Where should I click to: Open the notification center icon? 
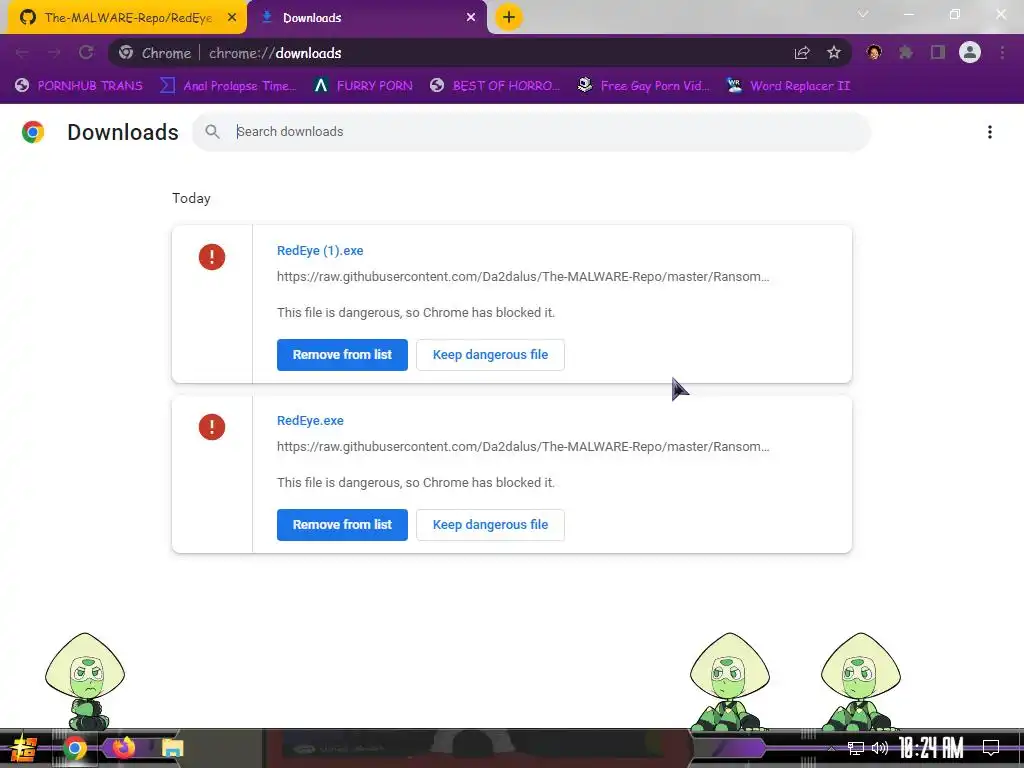click(x=991, y=748)
